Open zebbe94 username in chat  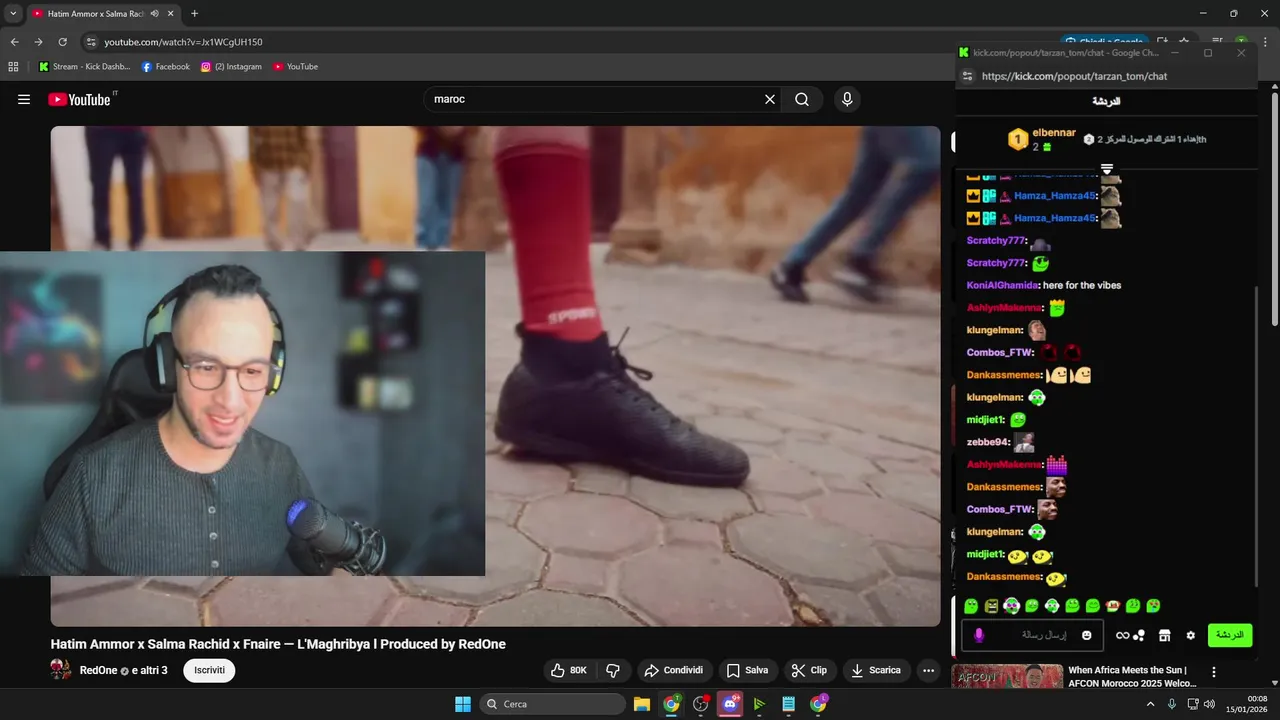point(988,442)
